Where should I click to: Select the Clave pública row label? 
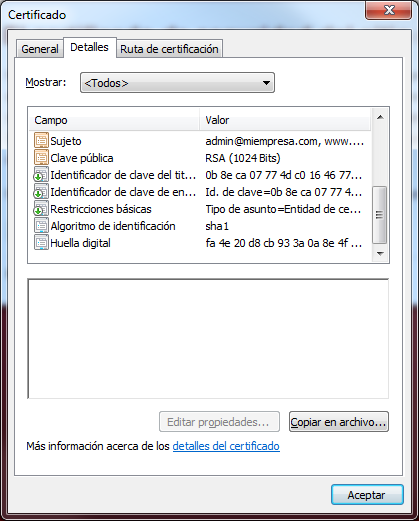coord(82,158)
